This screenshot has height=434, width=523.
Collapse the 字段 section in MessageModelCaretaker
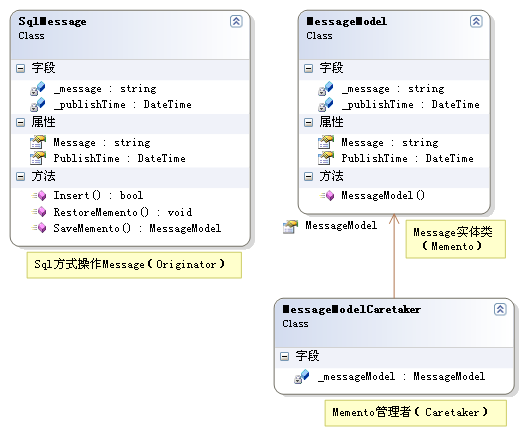point(285,356)
